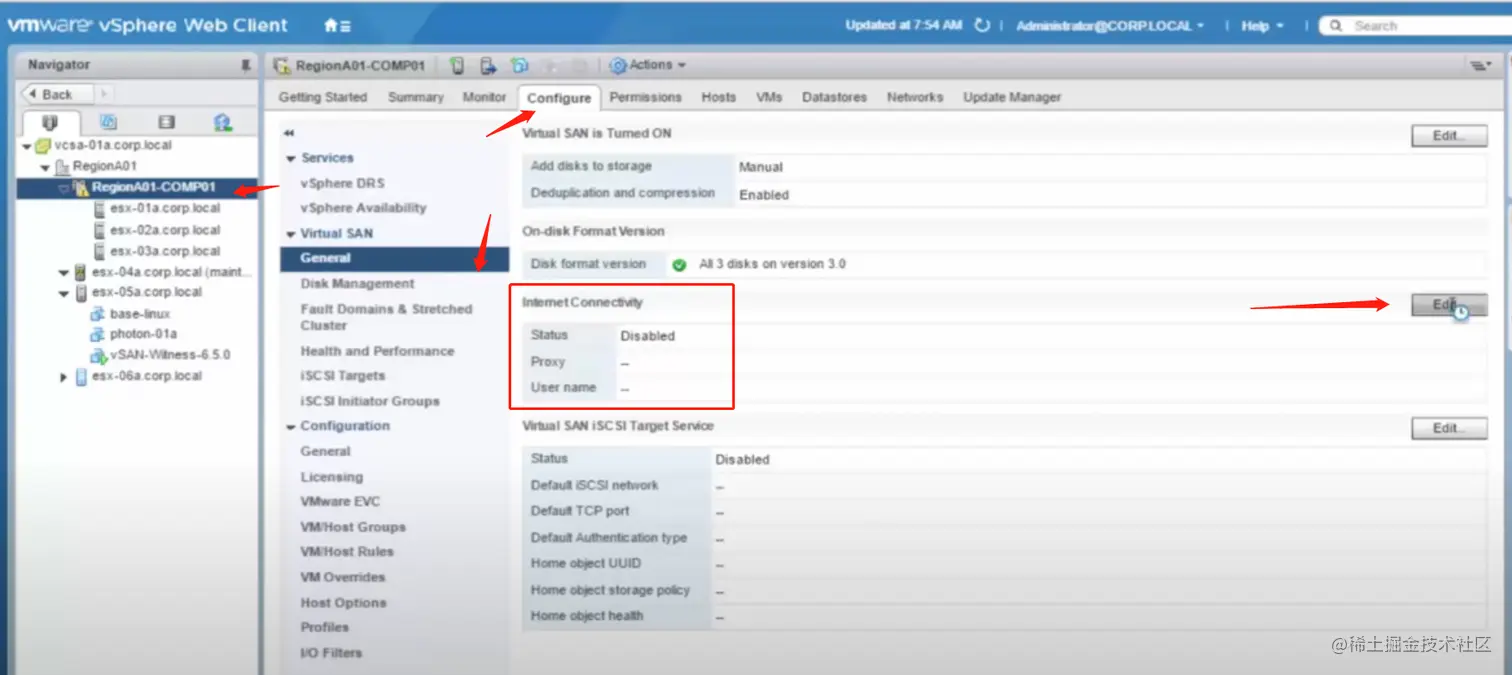
Task: Open the vSphere home menu icon
Action: (337, 26)
